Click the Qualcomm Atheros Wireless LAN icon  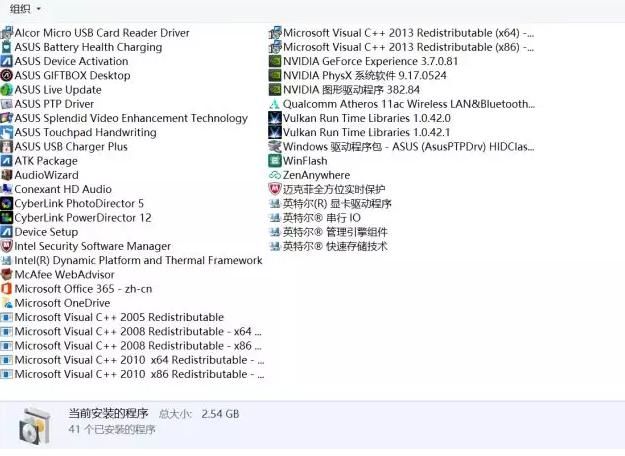[x=275, y=104]
